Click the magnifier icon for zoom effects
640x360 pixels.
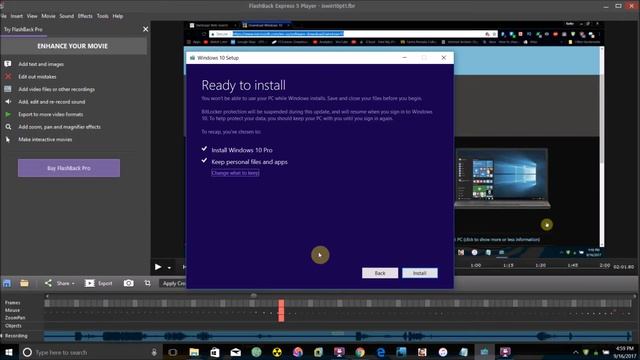(8, 127)
